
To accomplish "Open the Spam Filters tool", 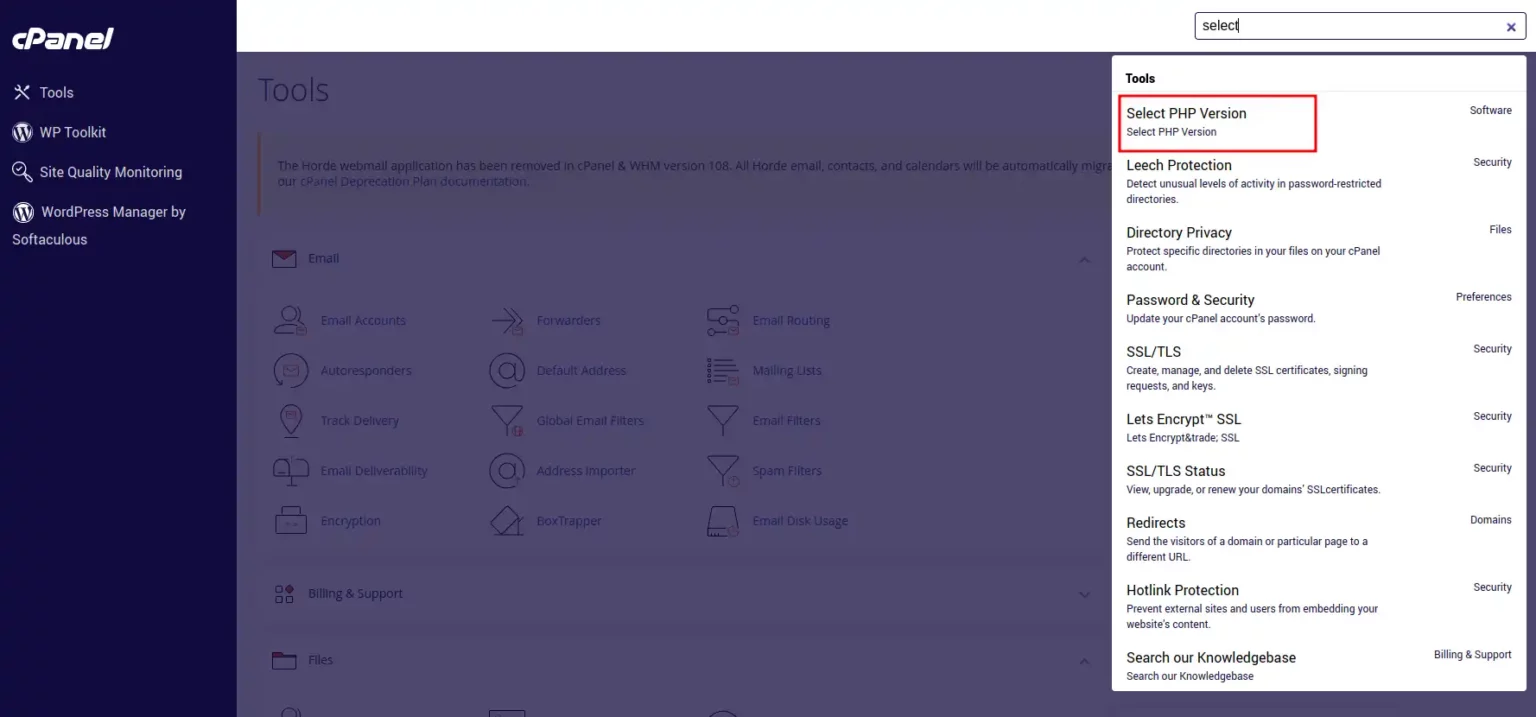I will (x=789, y=470).
